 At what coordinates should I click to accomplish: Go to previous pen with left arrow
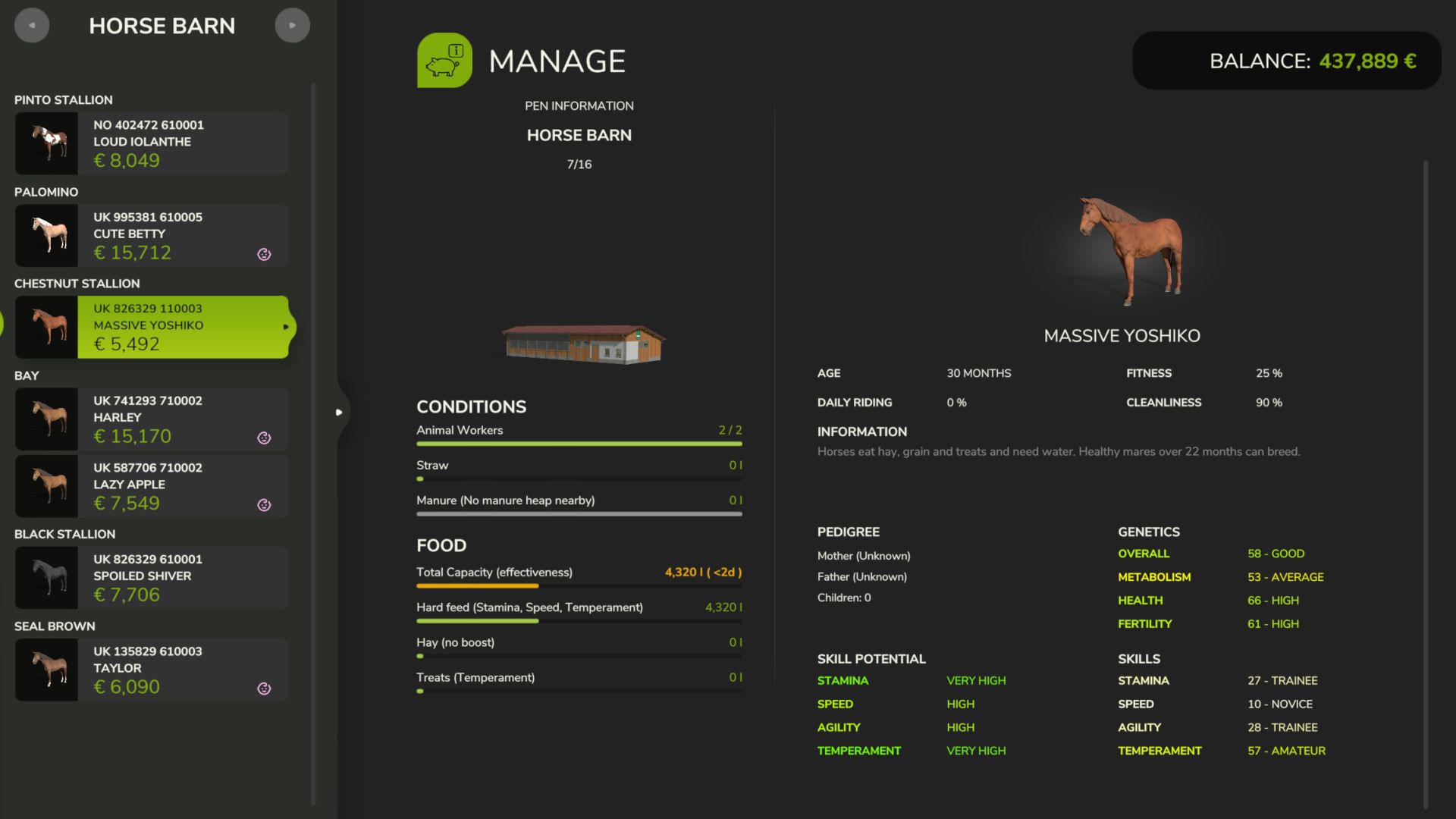coord(32,25)
